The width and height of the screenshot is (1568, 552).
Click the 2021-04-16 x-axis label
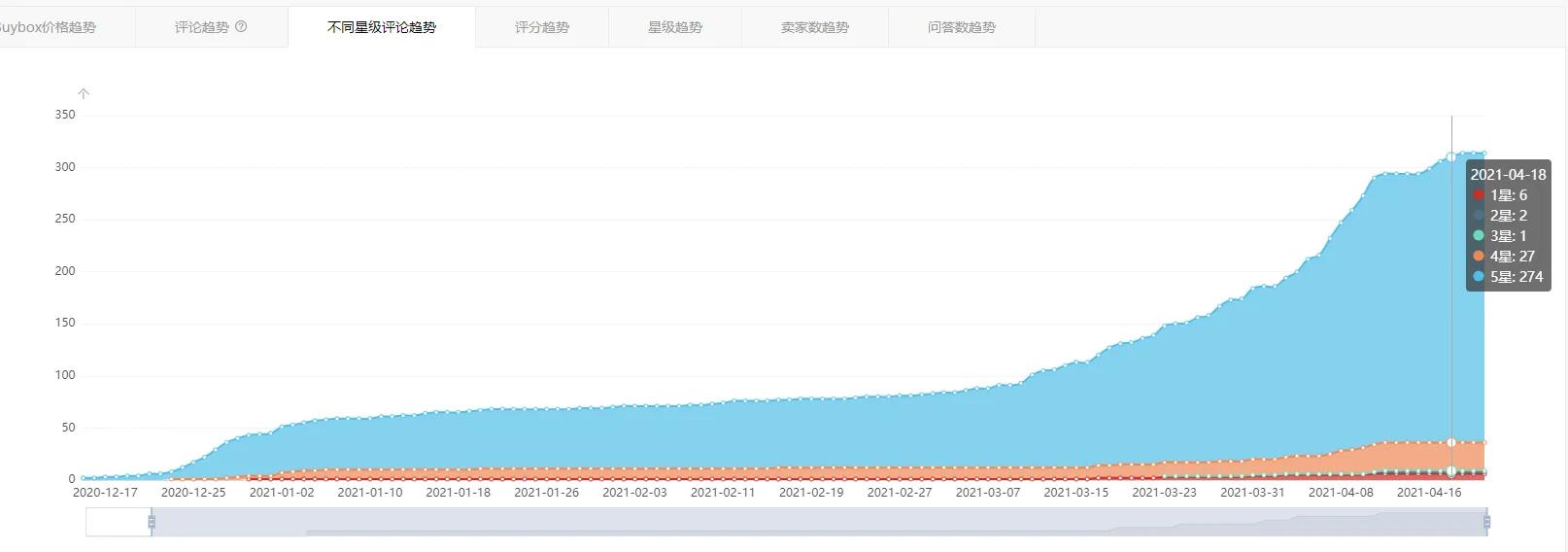tap(1429, 493)
